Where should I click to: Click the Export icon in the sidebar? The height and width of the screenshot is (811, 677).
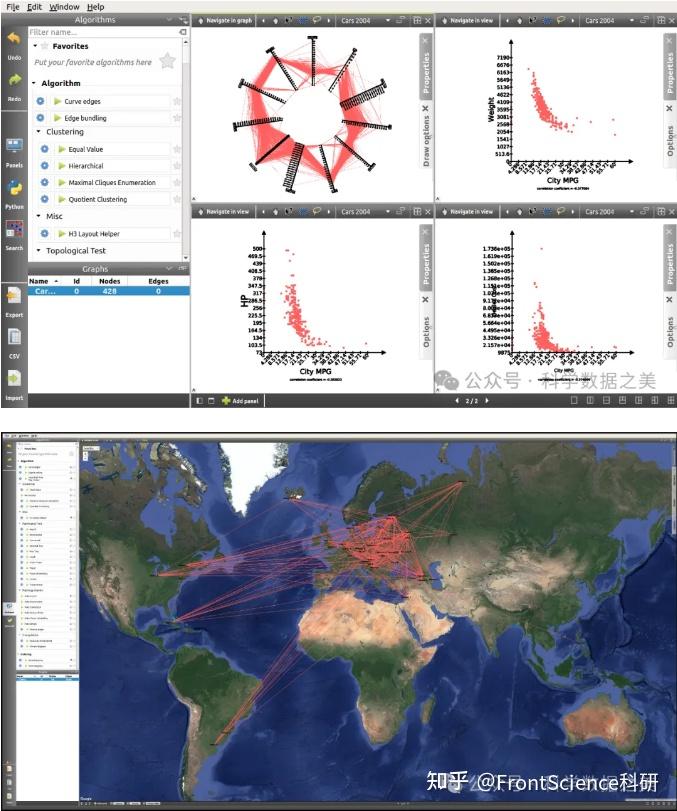click(x=14, y=296)
